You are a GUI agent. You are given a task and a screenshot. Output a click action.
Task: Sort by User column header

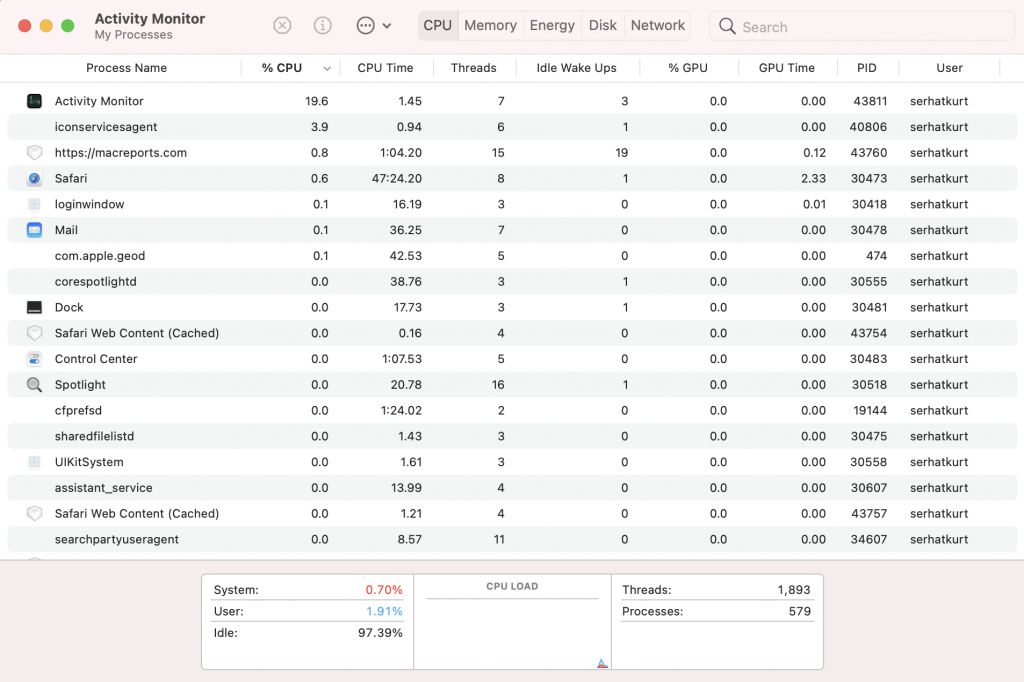coord(949,68)
